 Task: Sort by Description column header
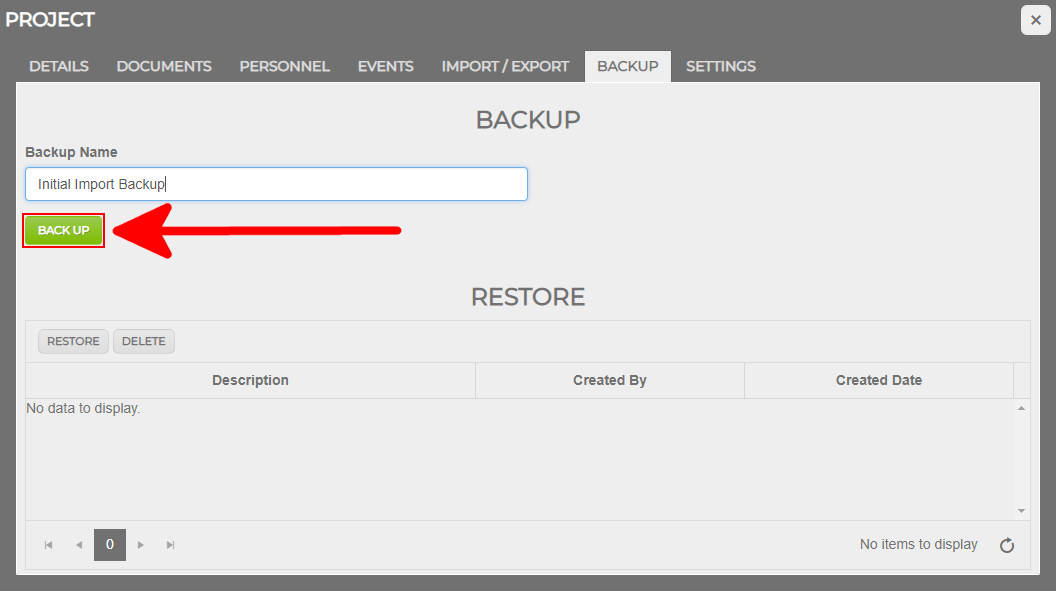coord(250,380)
